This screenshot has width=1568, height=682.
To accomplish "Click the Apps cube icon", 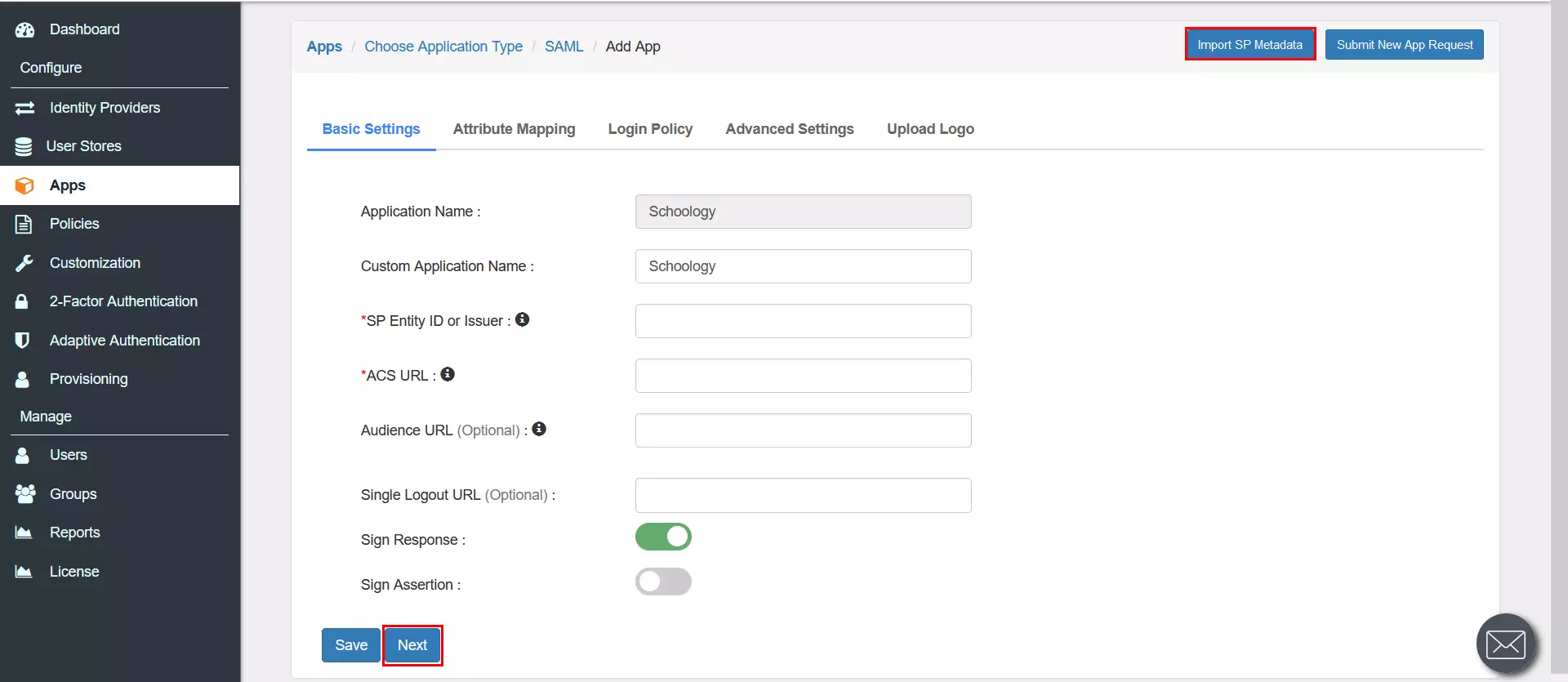I will coord(24,185).
